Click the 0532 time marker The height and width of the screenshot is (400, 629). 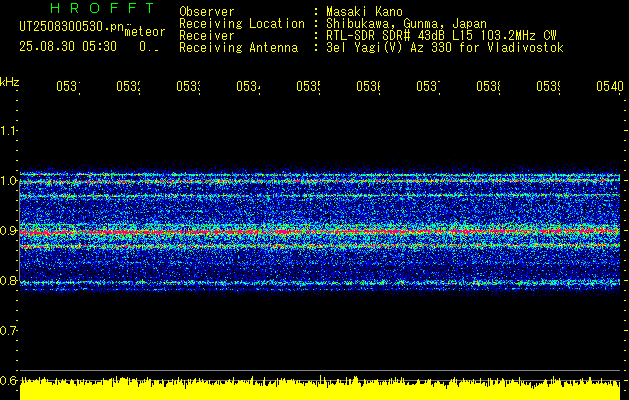[x=128, y=86]
